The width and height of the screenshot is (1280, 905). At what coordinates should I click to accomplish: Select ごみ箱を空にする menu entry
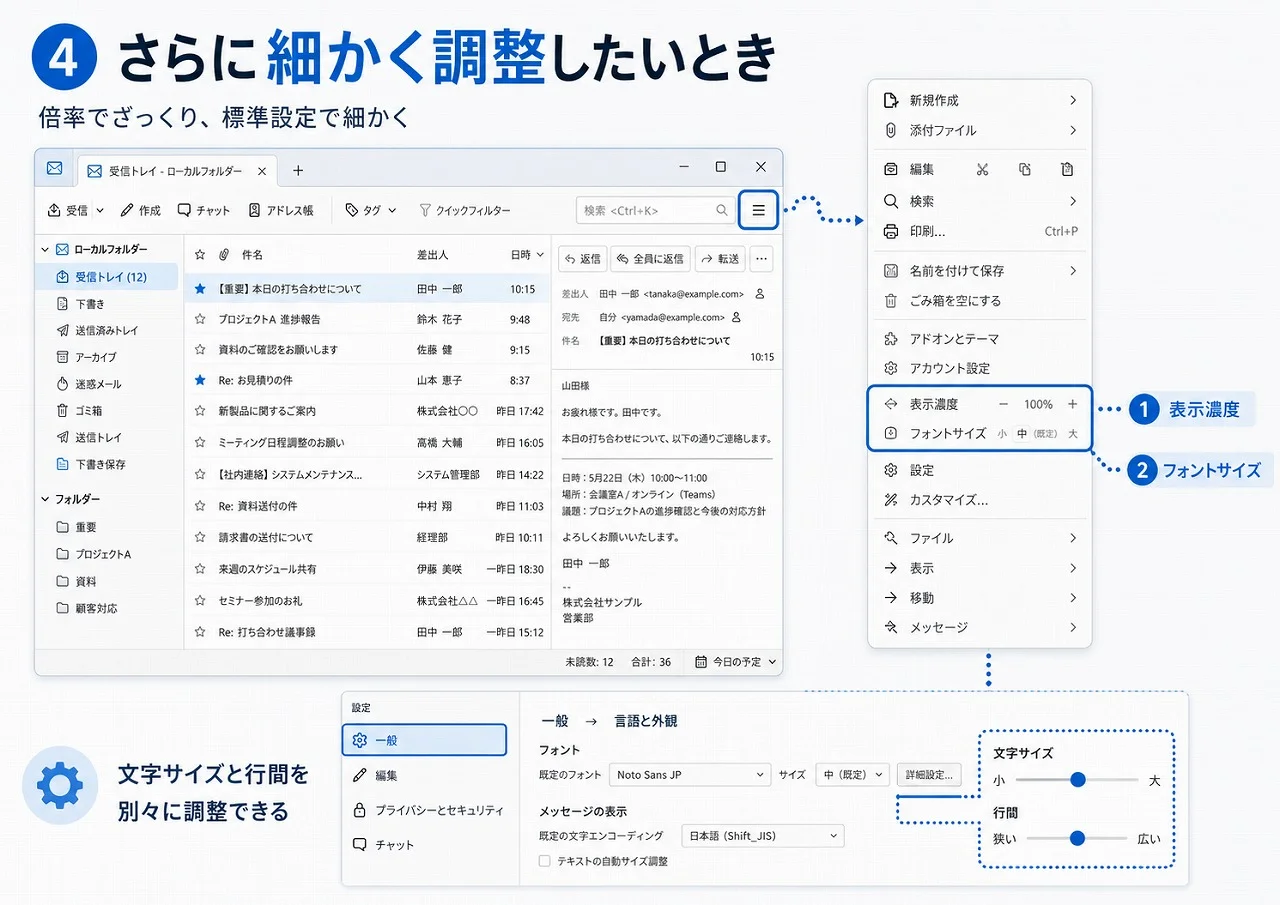[x=980, y=300]
